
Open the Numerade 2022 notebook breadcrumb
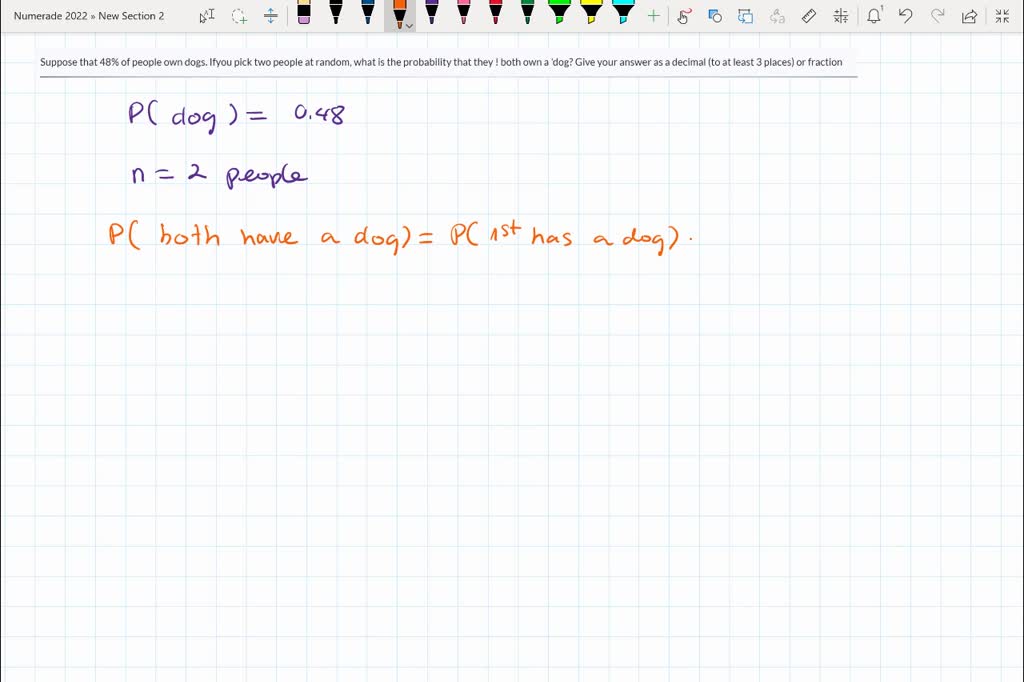[x=50, y=16]
